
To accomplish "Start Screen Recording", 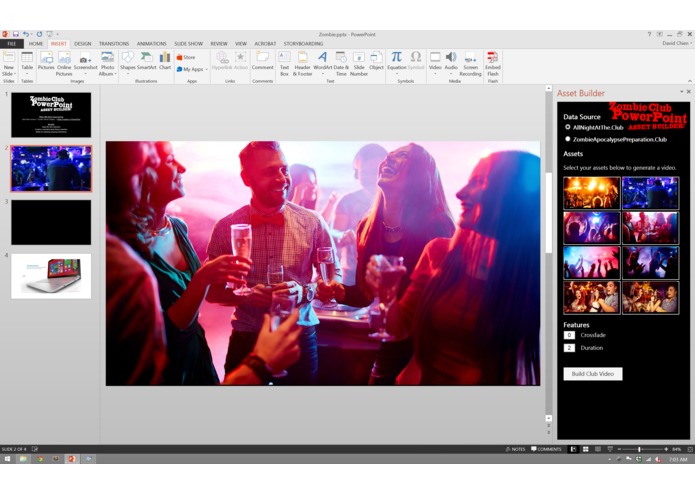I will [x=470, y=63].
